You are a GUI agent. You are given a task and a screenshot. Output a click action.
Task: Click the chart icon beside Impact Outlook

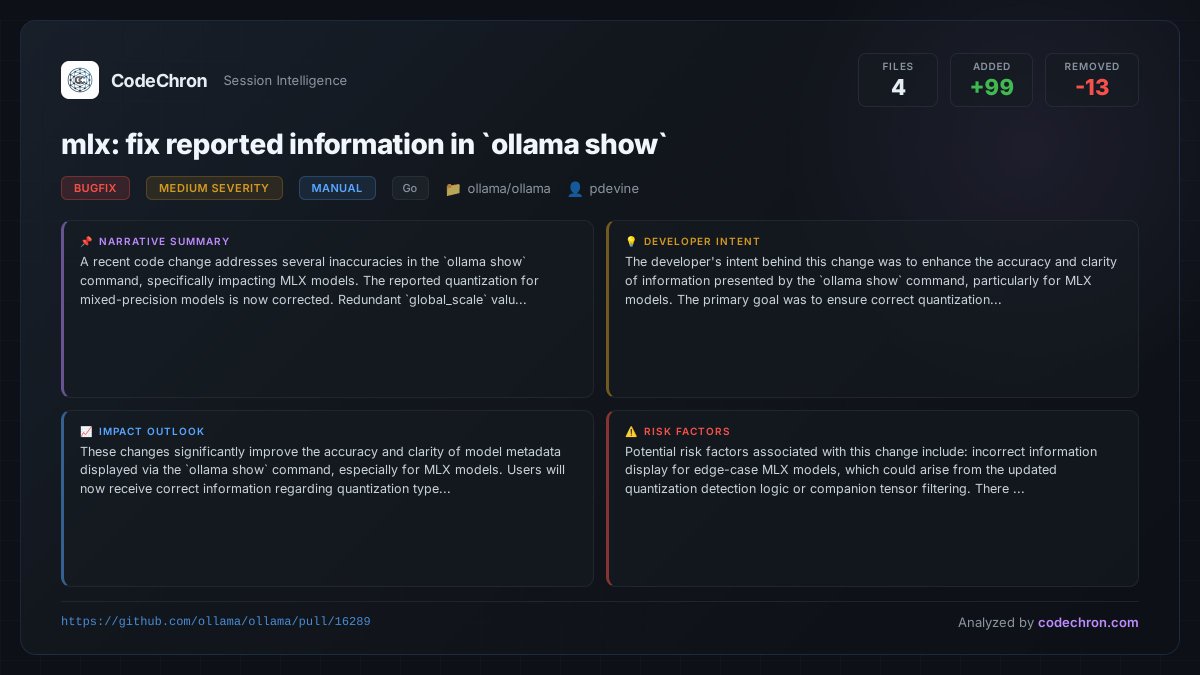click(86, 431)
